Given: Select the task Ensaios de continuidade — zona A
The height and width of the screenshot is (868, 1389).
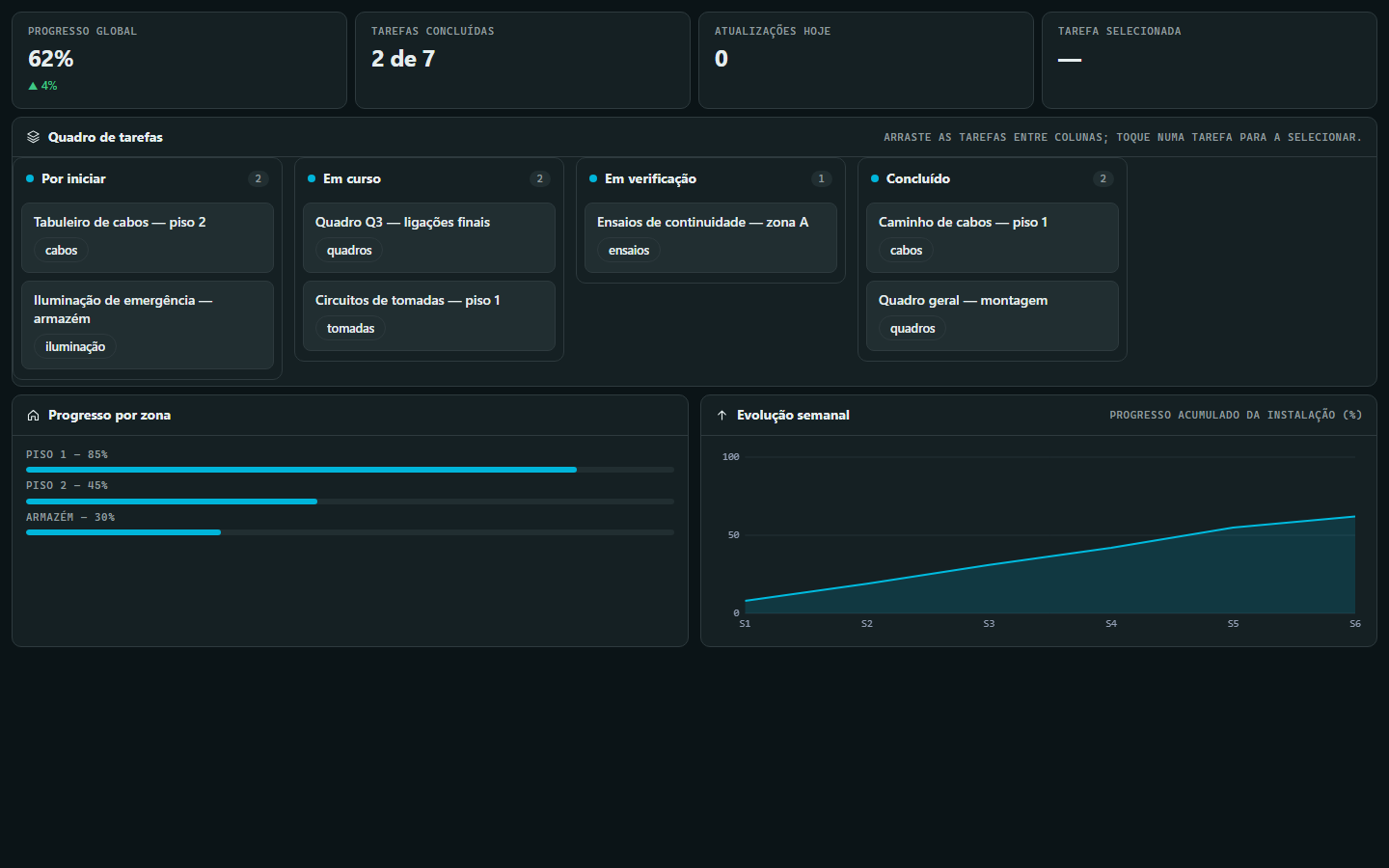Looking at the screenshot, I should (x=711, y=237).
